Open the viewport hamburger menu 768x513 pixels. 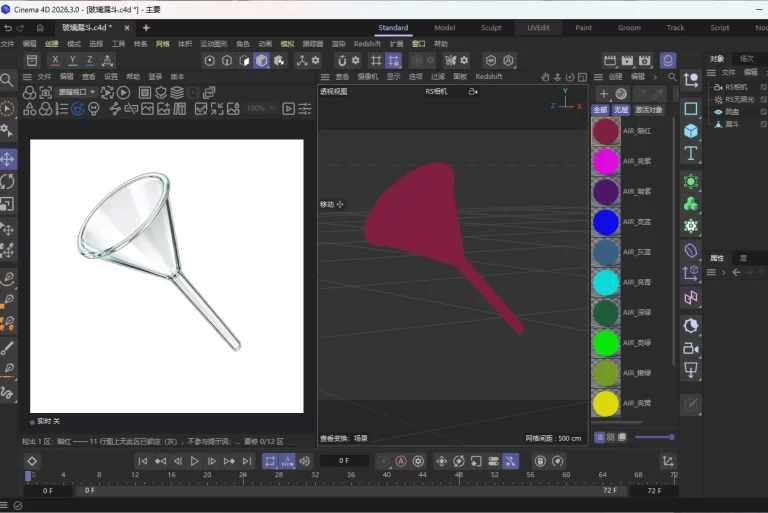325,77
